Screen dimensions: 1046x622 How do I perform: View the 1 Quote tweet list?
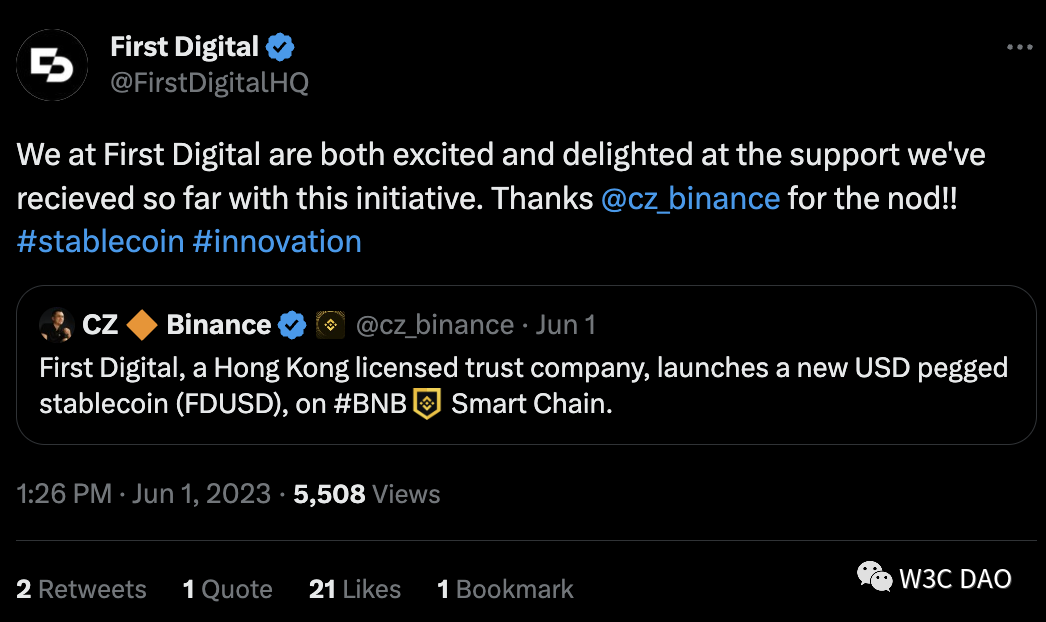pyautogui.click(x=228, y=590)
